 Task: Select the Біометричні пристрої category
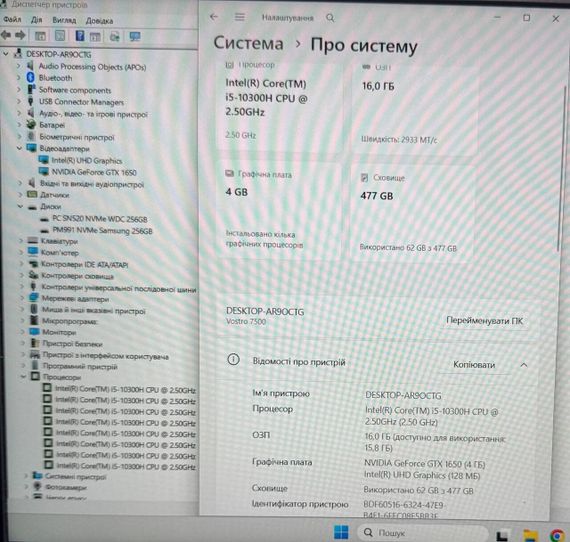point(77,137)
